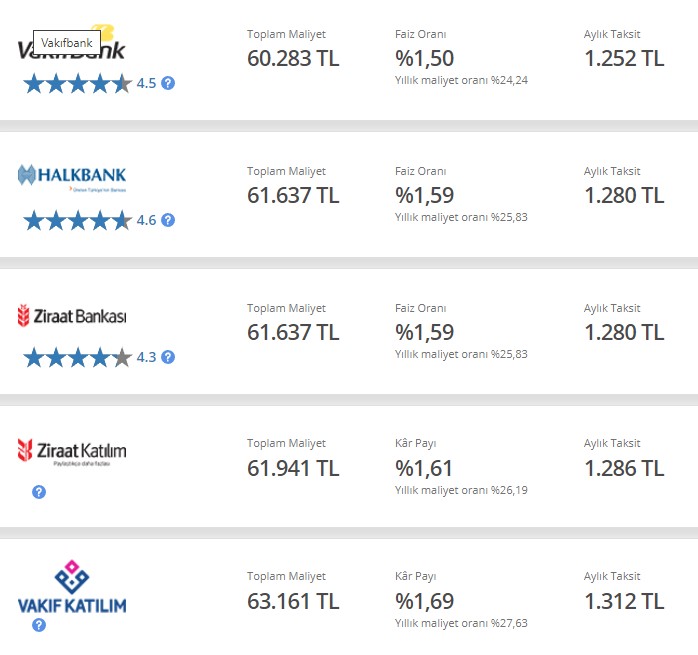Click the Ziraat Bankası star rating

pyautogui.click(x=78, y=358)
